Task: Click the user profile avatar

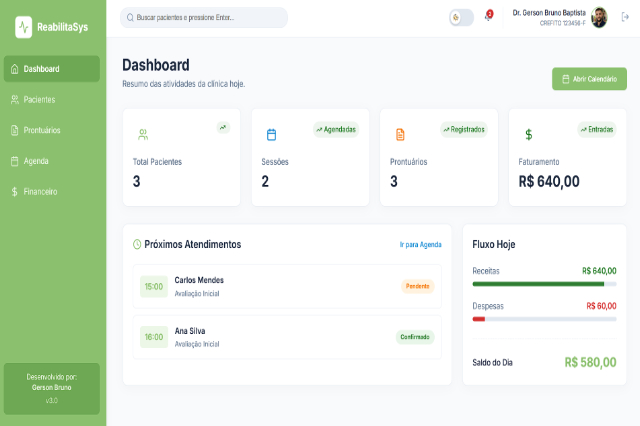Action: click(x=599, y=17)
